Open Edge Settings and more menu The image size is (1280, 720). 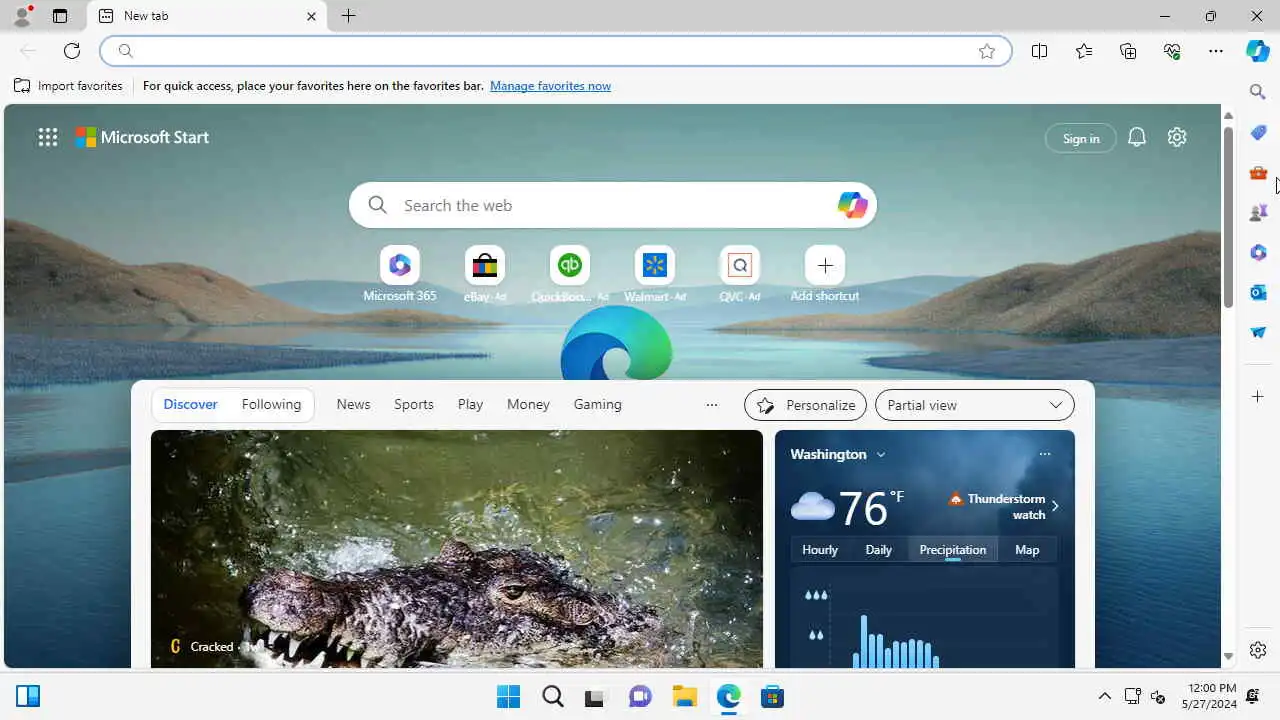tap(1216, 51)
